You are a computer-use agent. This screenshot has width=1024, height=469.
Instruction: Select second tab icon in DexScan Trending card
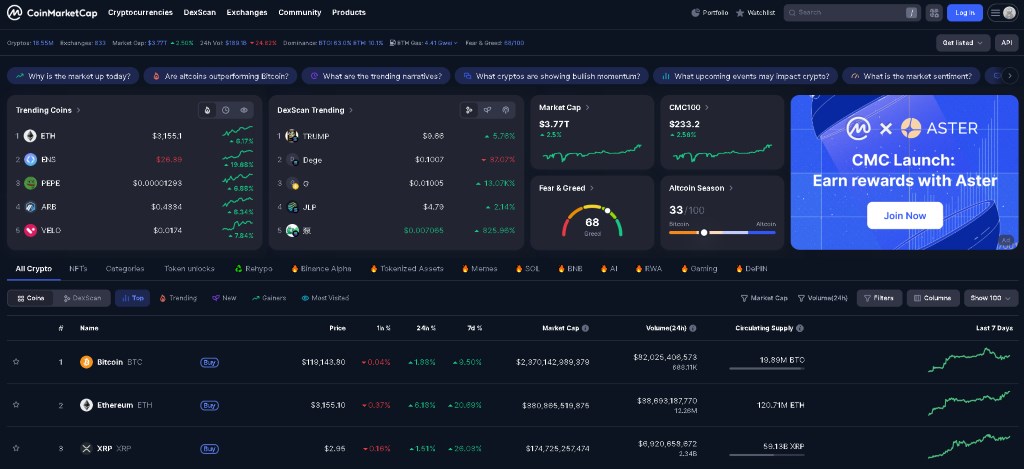click(487, 110)
